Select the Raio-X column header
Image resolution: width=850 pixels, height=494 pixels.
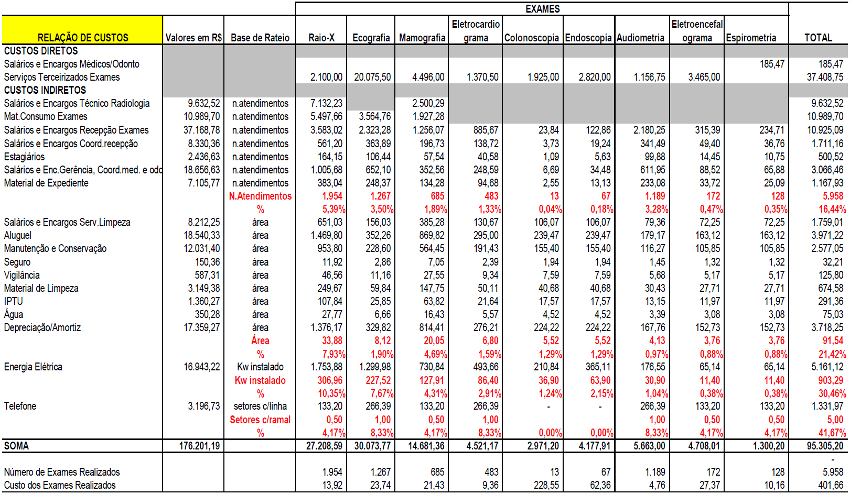[x=322, y=37]
